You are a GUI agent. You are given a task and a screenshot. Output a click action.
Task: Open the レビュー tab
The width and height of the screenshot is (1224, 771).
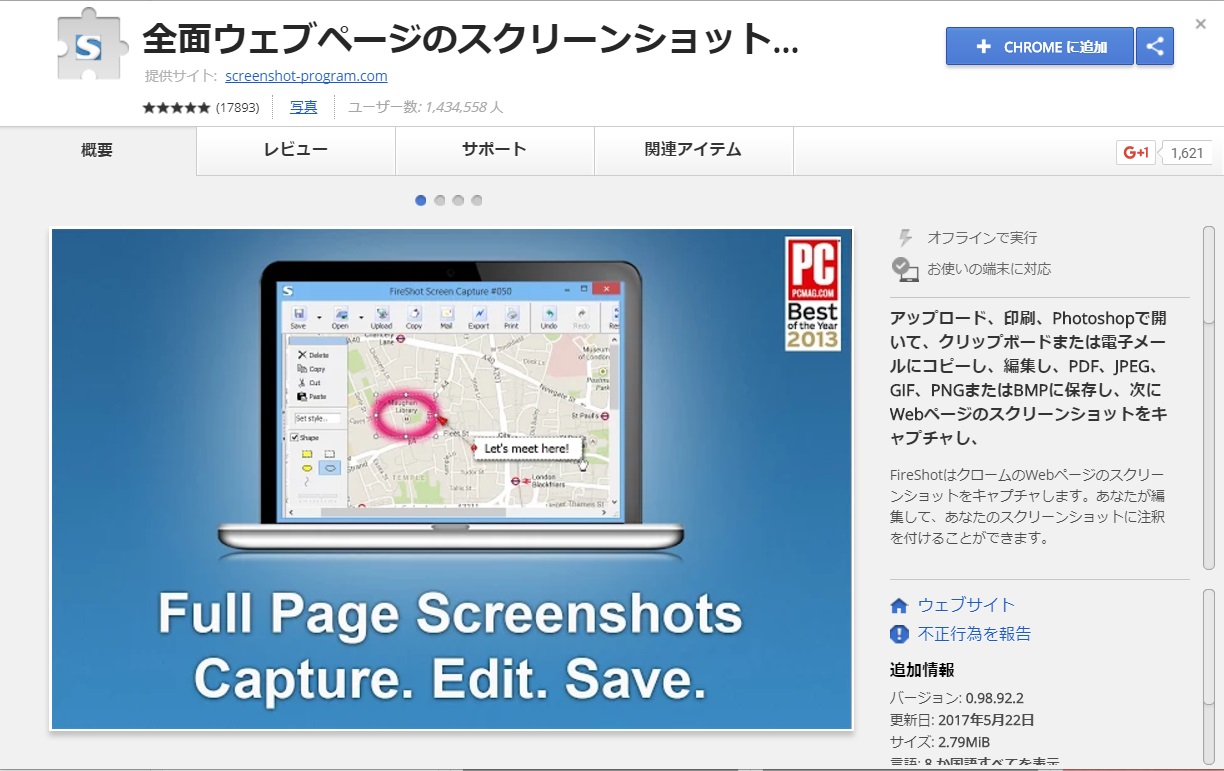295,150
